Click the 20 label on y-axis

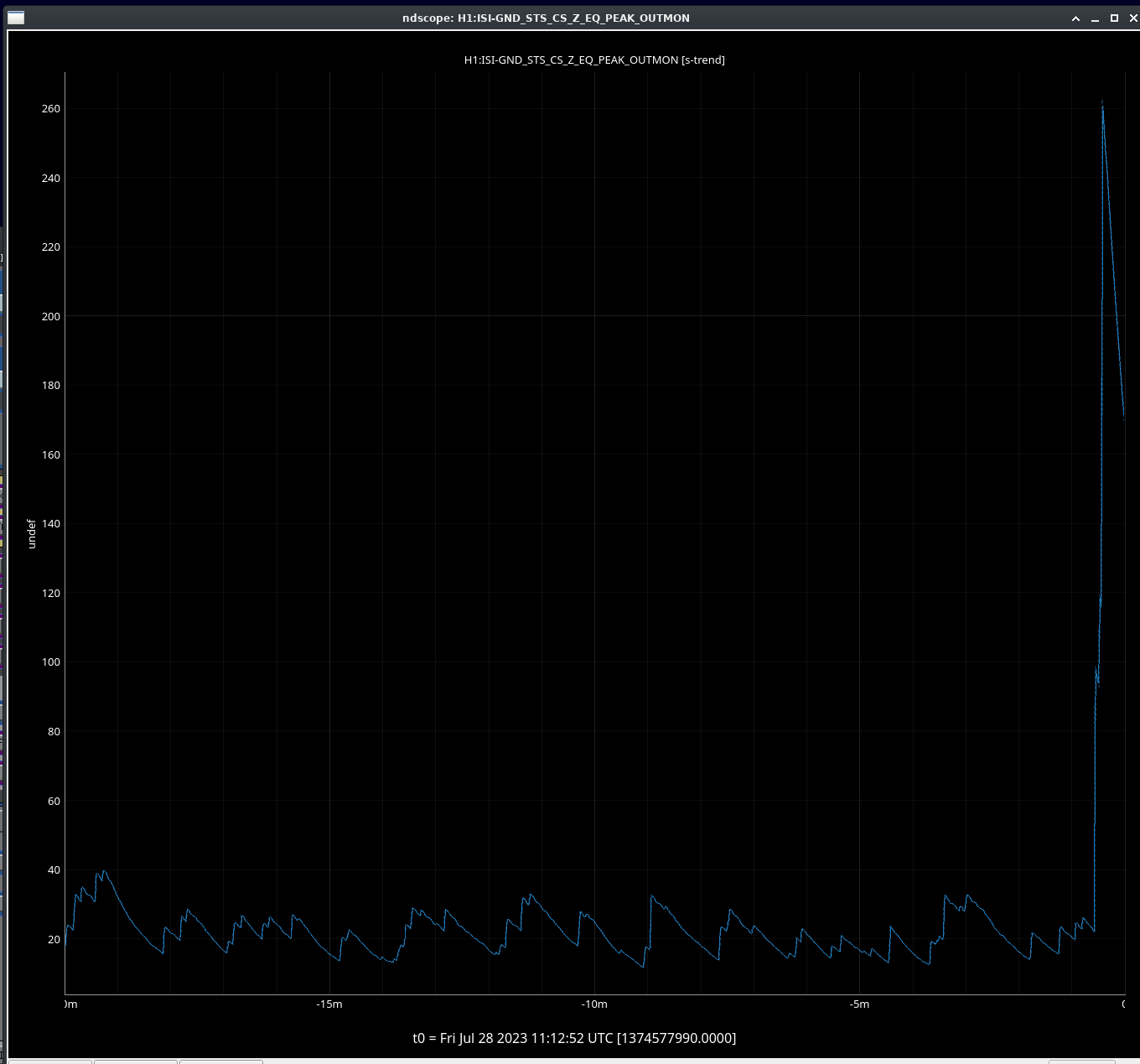point(54,939)
